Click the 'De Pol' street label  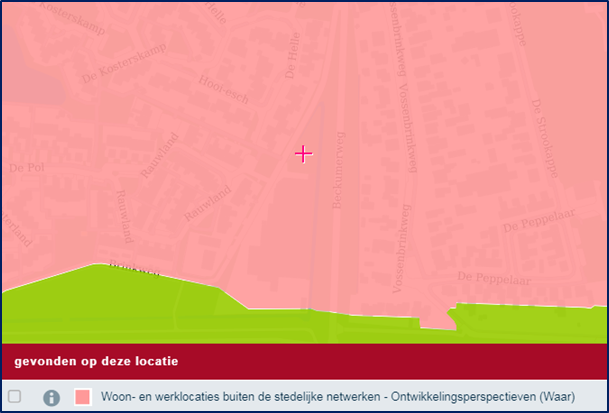click(26, 168)
